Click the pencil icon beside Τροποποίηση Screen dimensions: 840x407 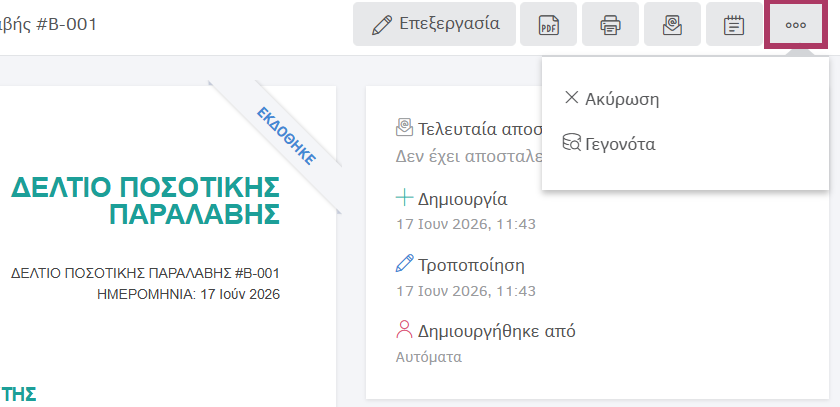(x=404, y=263)
